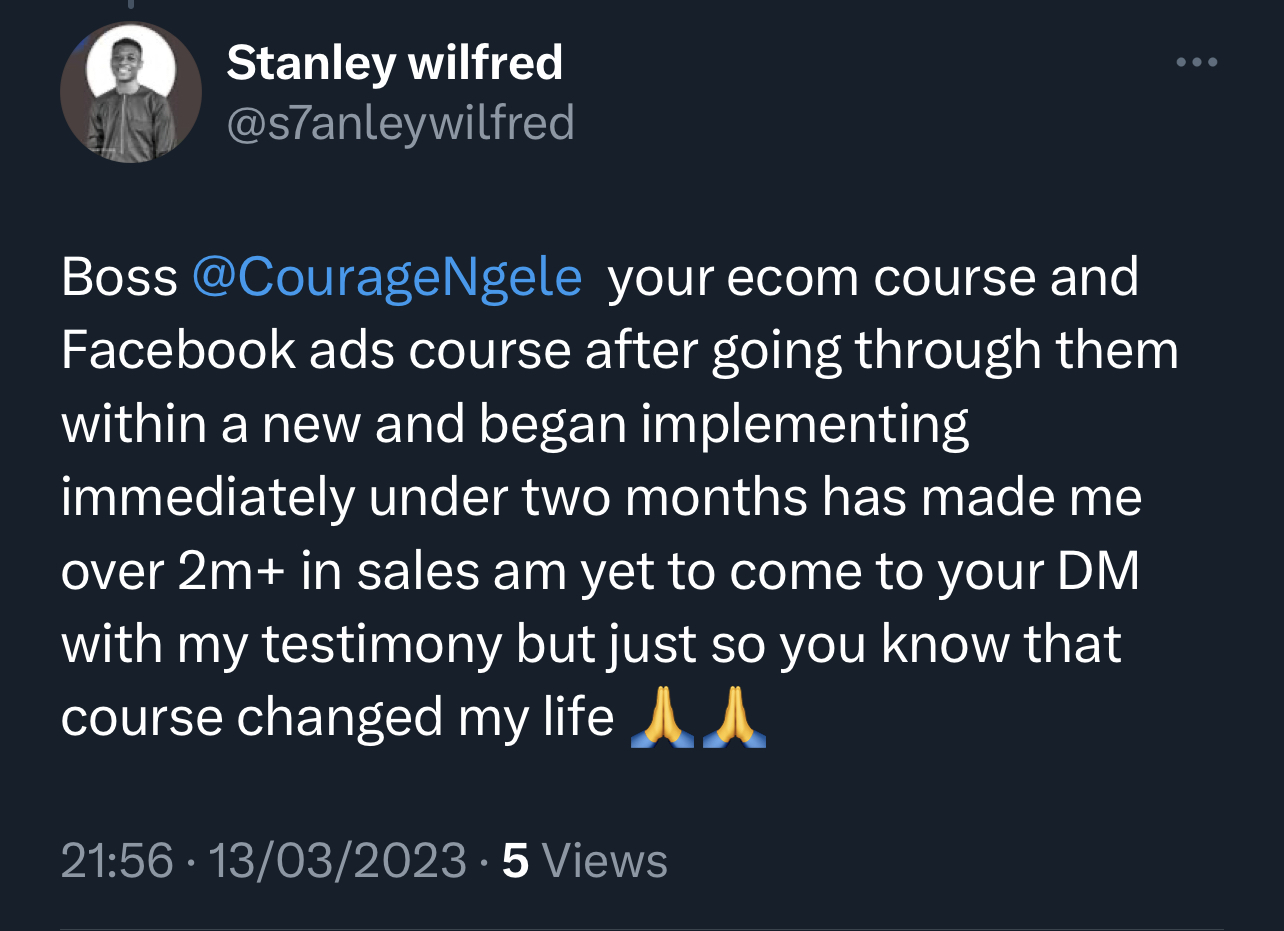Click the word testimony in the tweet
This screenshot has width=1284, height=931.
(x=382, y=645)
